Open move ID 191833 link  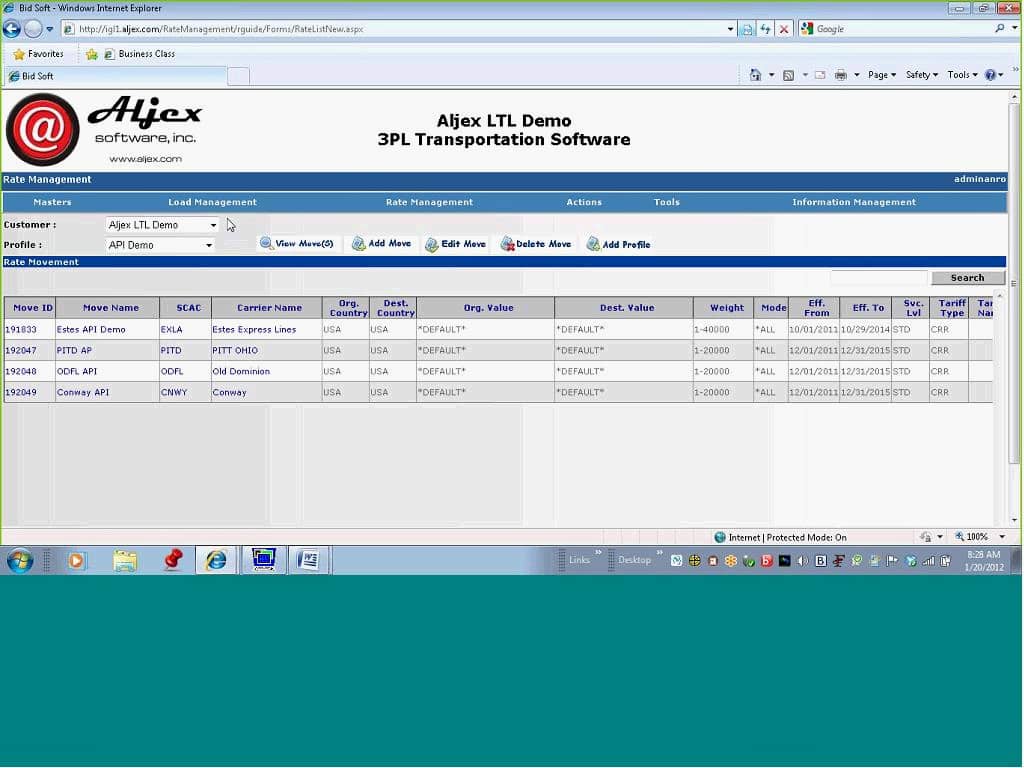(21, 330)
